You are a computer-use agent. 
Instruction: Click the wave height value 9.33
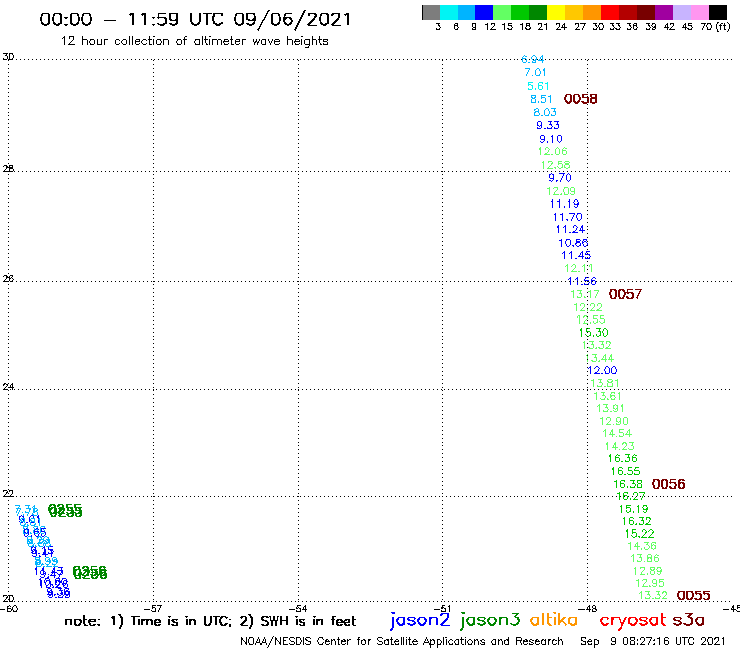[547, 126]
